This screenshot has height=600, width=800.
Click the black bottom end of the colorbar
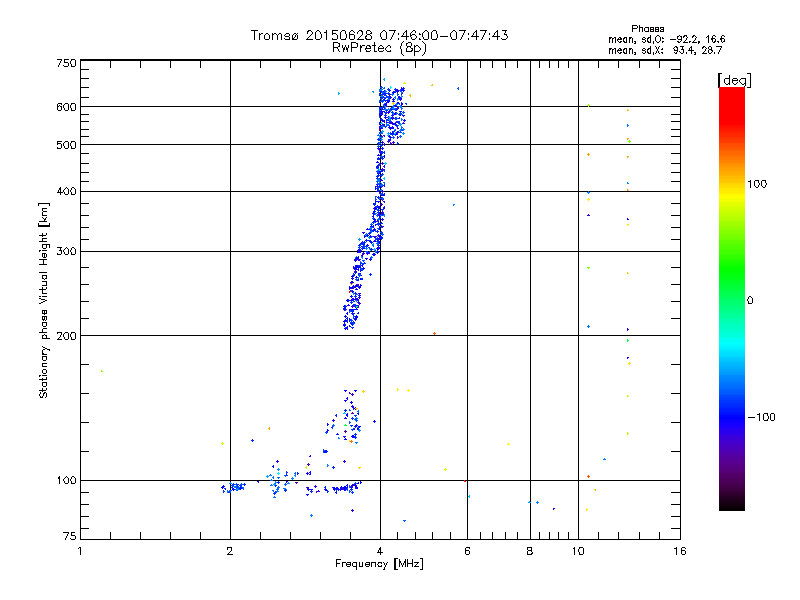pyautogui.click(x=732, y=503)
